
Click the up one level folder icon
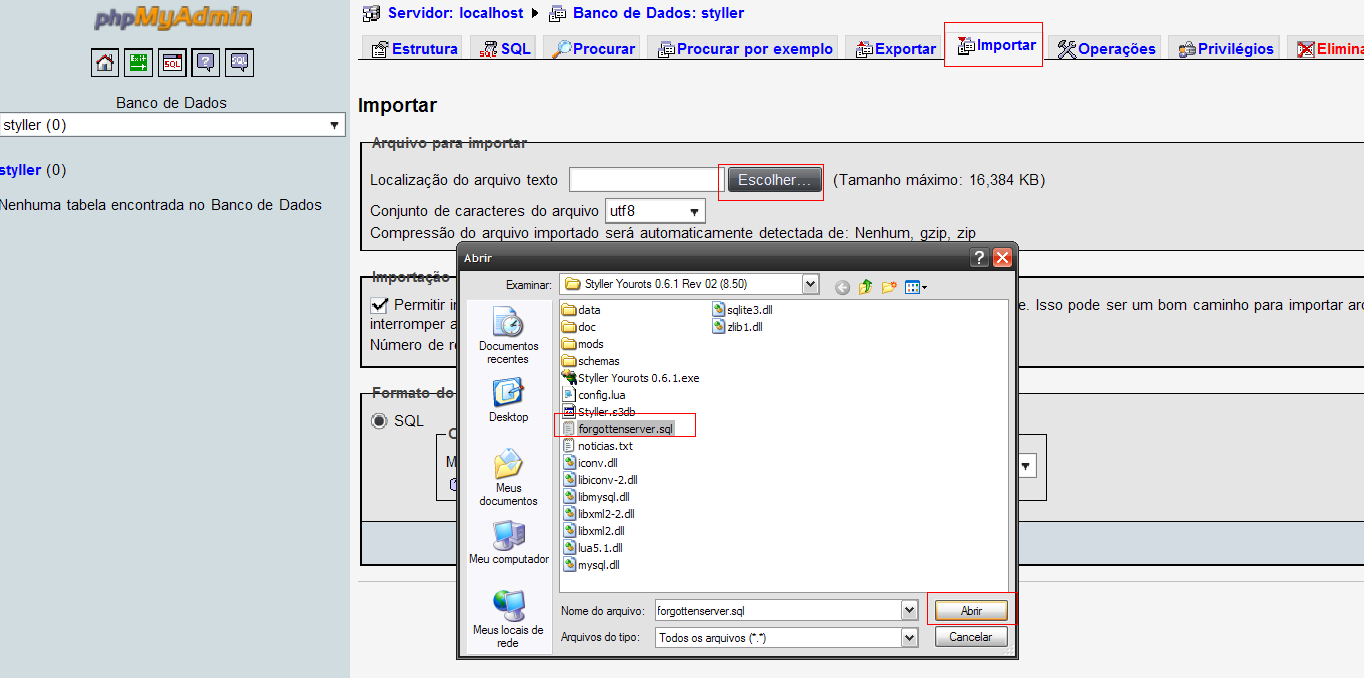pyautogui.click(x=866, y=287)
